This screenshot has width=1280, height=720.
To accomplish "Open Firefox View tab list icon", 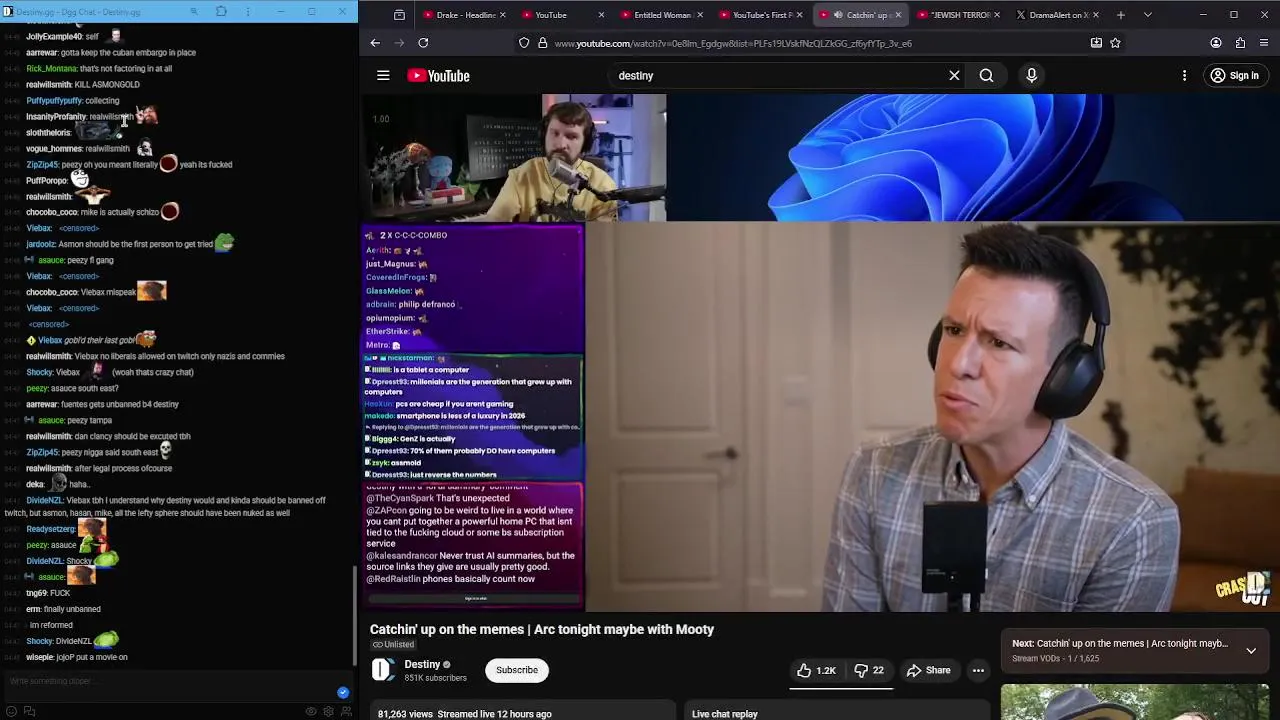I will pos(399,15).
